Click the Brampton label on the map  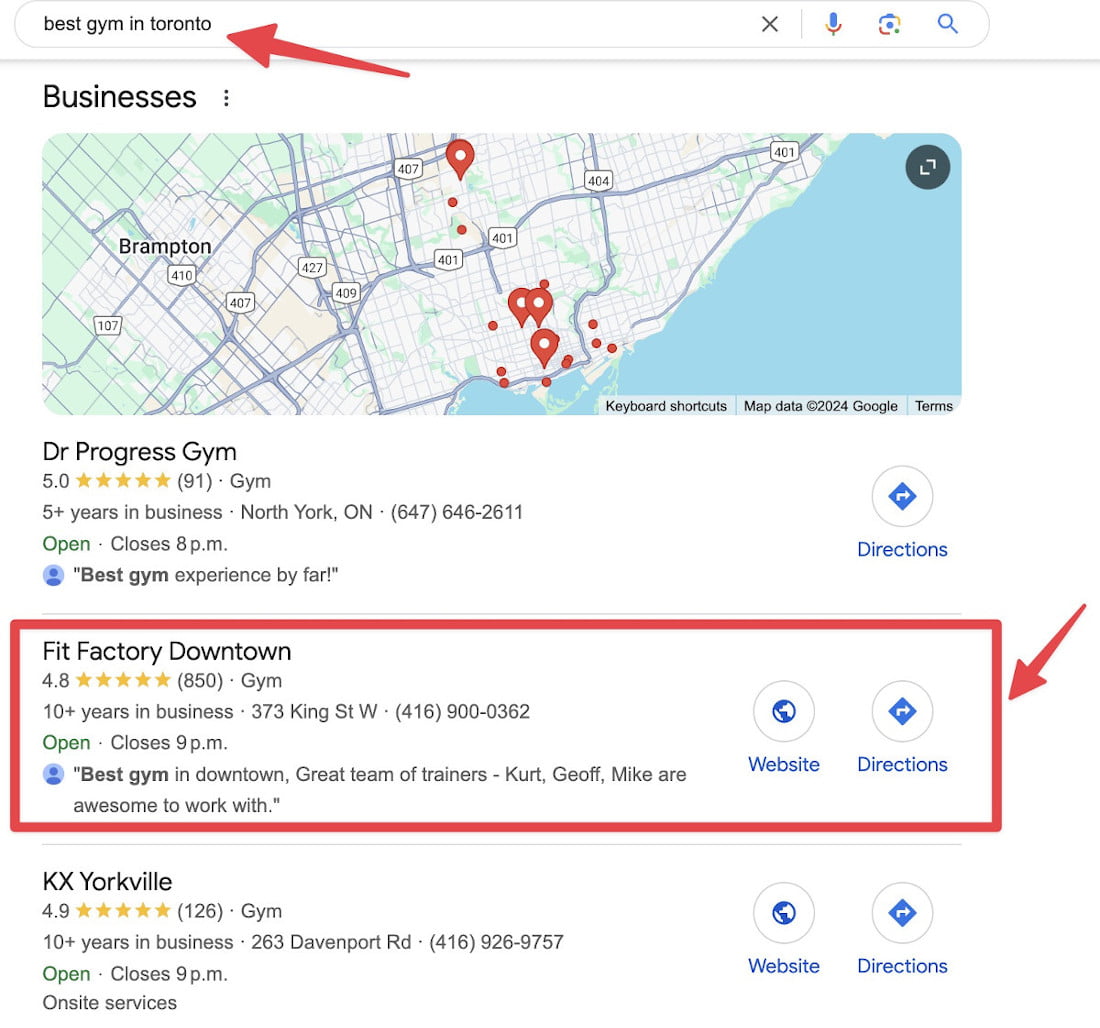[x=165, y=246]
